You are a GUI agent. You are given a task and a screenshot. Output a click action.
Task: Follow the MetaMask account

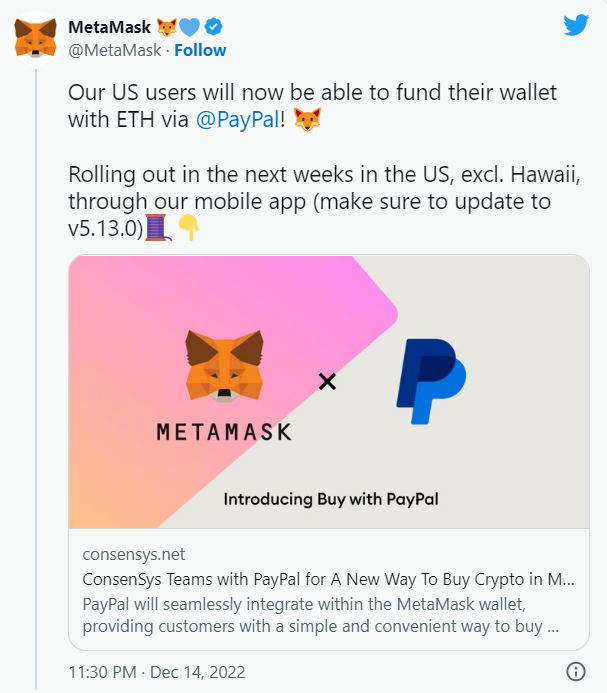point(200,50)
